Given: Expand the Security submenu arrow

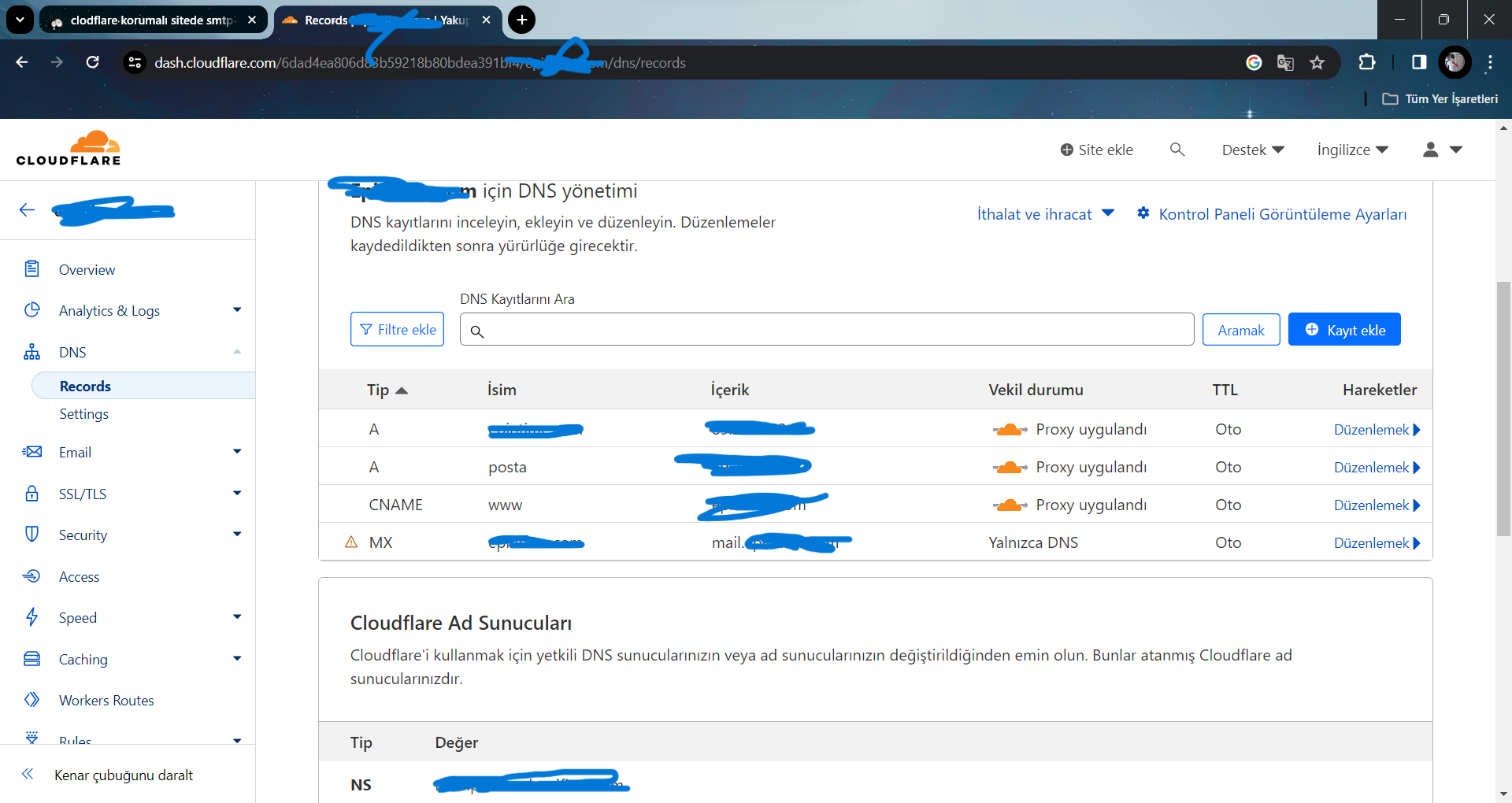Looking at the screenshot, I should point(237,535).
